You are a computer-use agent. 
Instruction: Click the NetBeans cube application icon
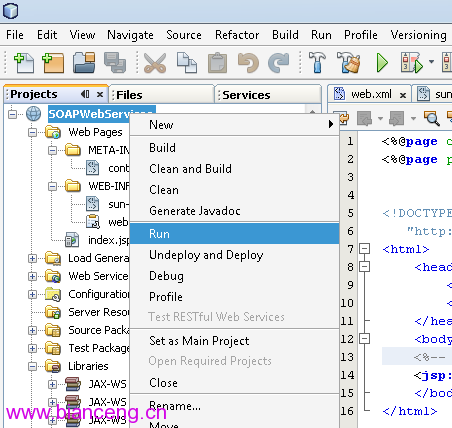(10, 11)
